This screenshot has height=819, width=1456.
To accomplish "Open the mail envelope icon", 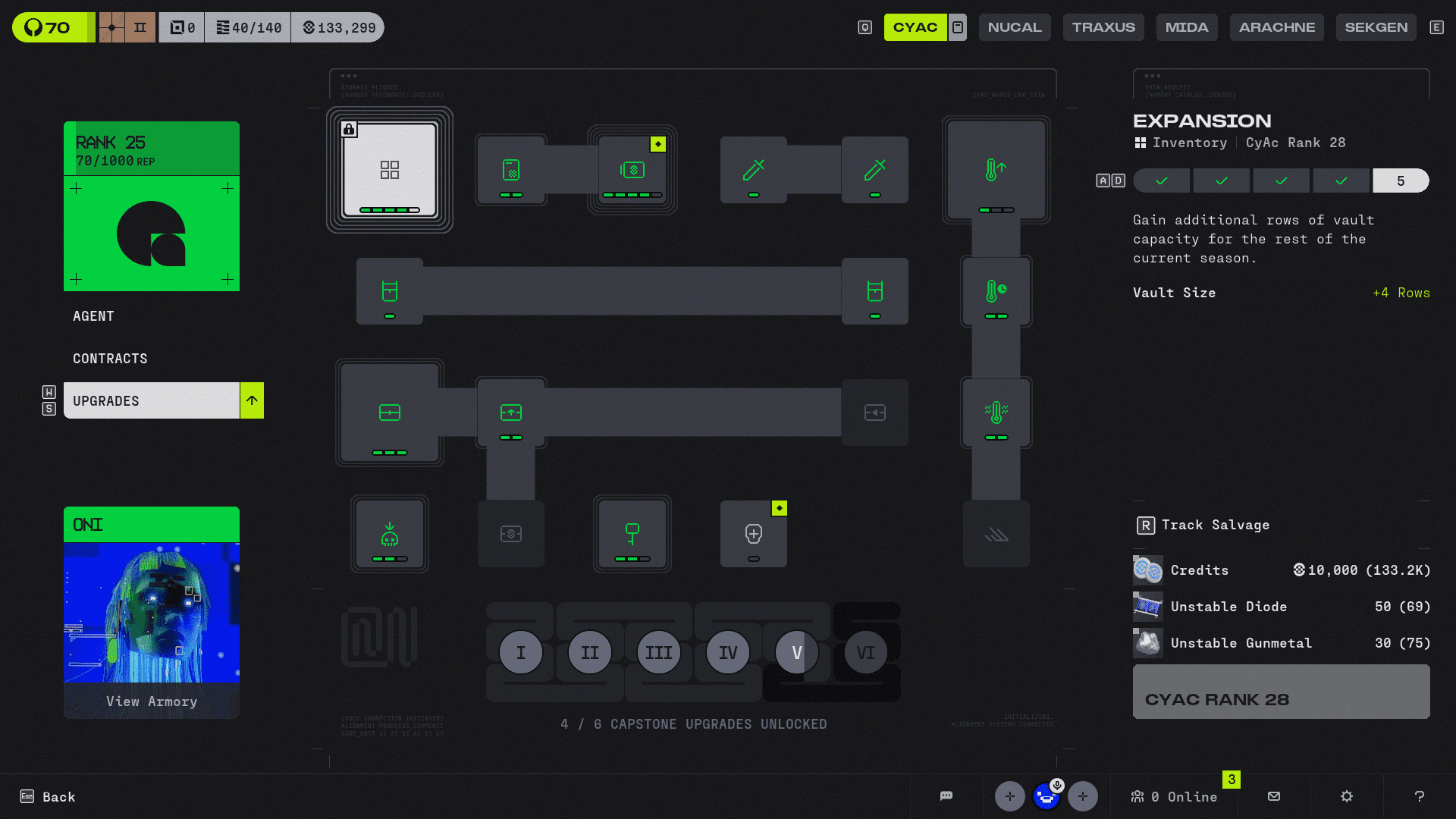I will [1274, 796].
